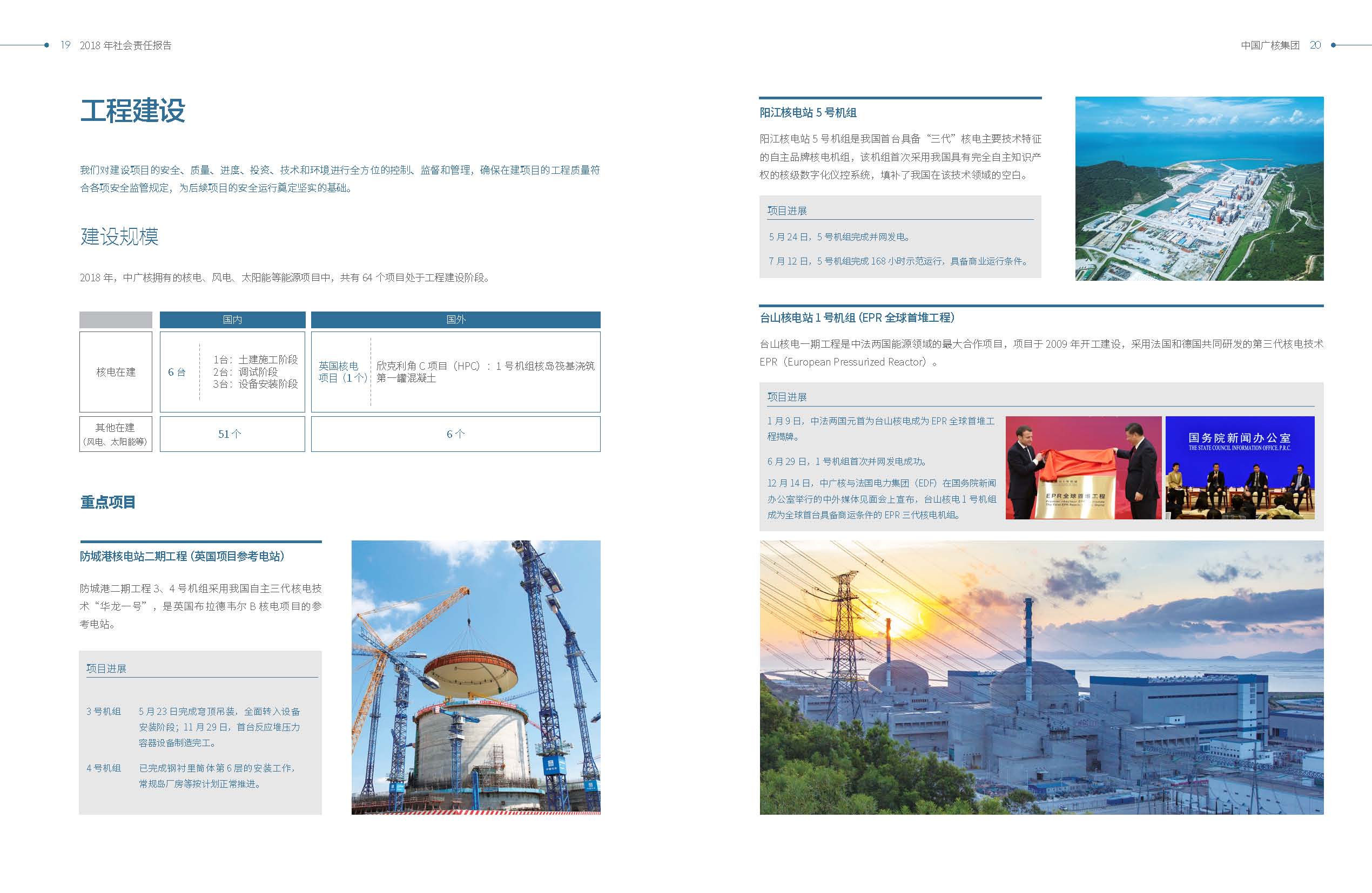Click the 英国核电项目 table cell
The image size is (1372, 893).
[x=342, y=372]
